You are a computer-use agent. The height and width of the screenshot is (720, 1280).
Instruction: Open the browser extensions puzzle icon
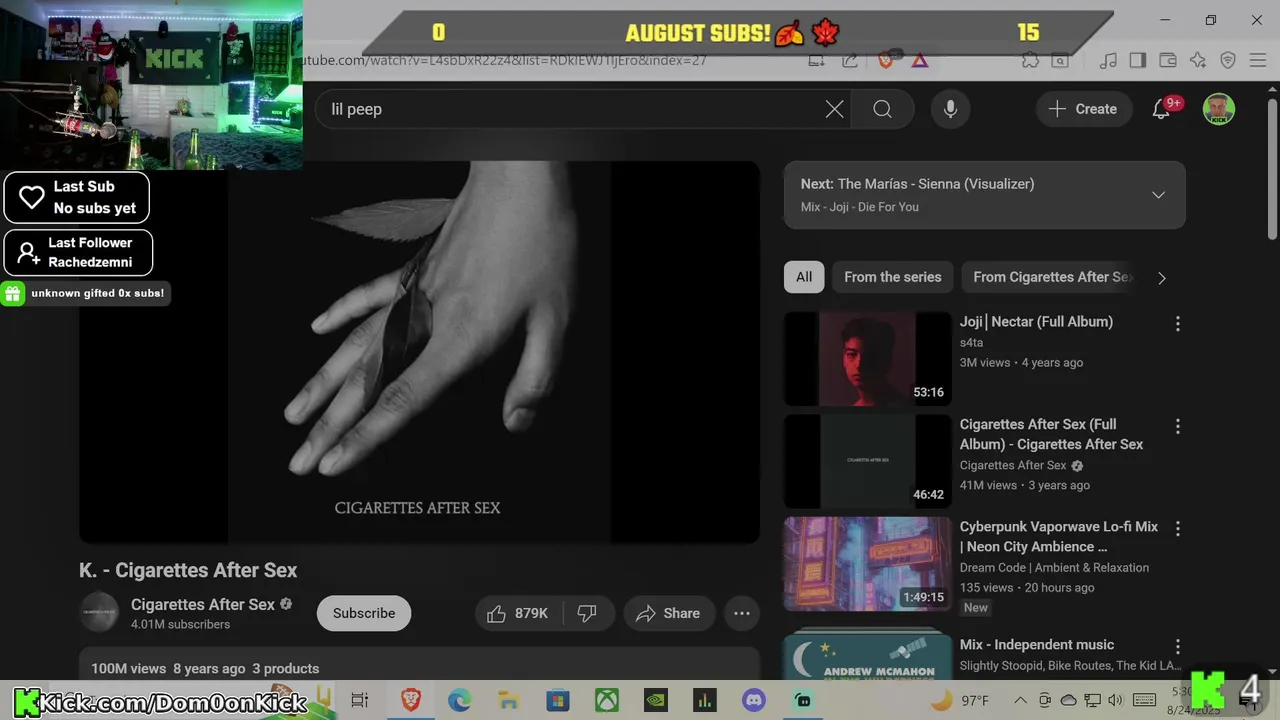point(1030,60)
